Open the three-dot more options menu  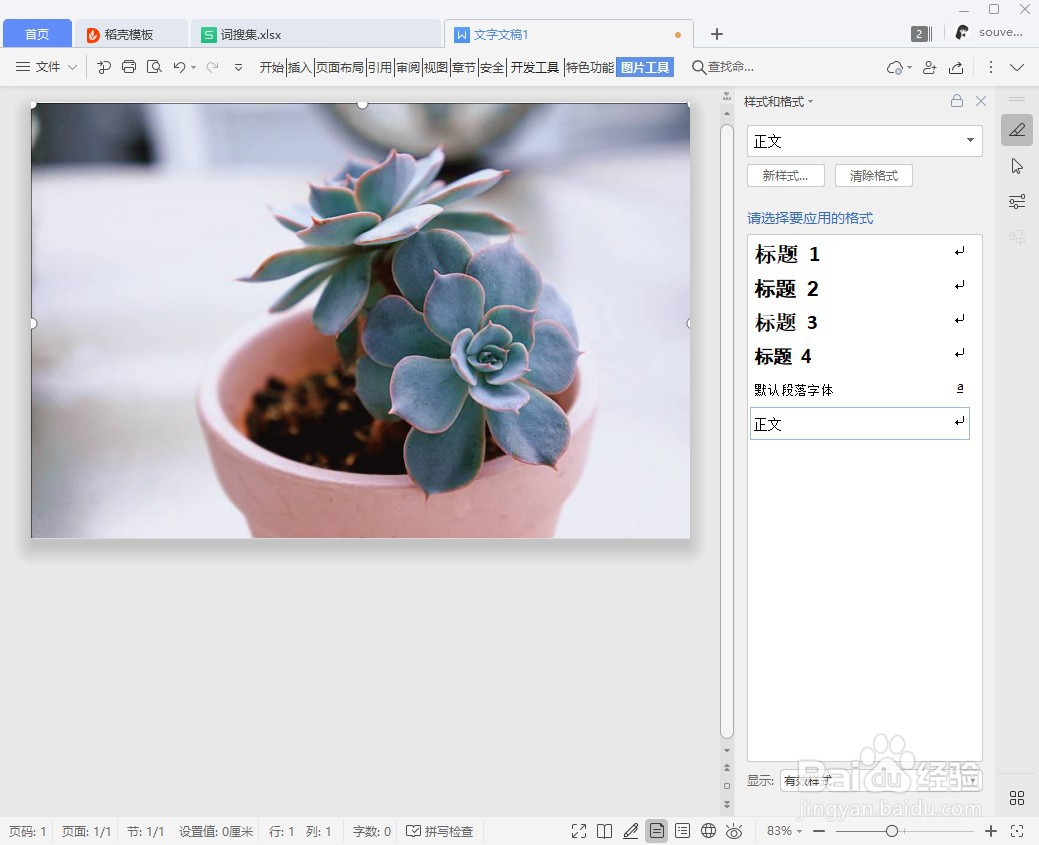pos(991,68)
